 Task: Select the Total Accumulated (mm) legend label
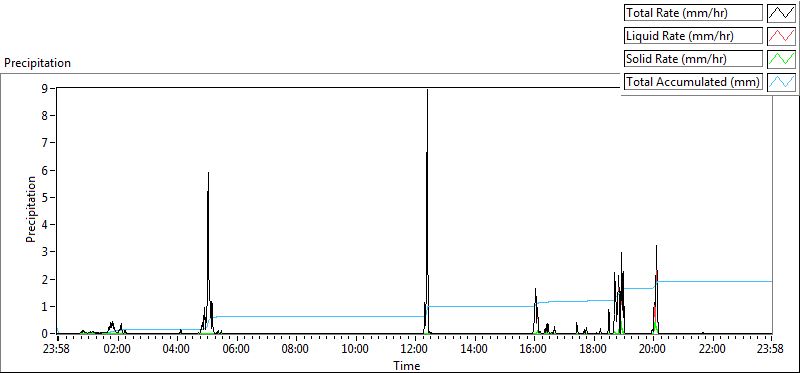point(693,81)
